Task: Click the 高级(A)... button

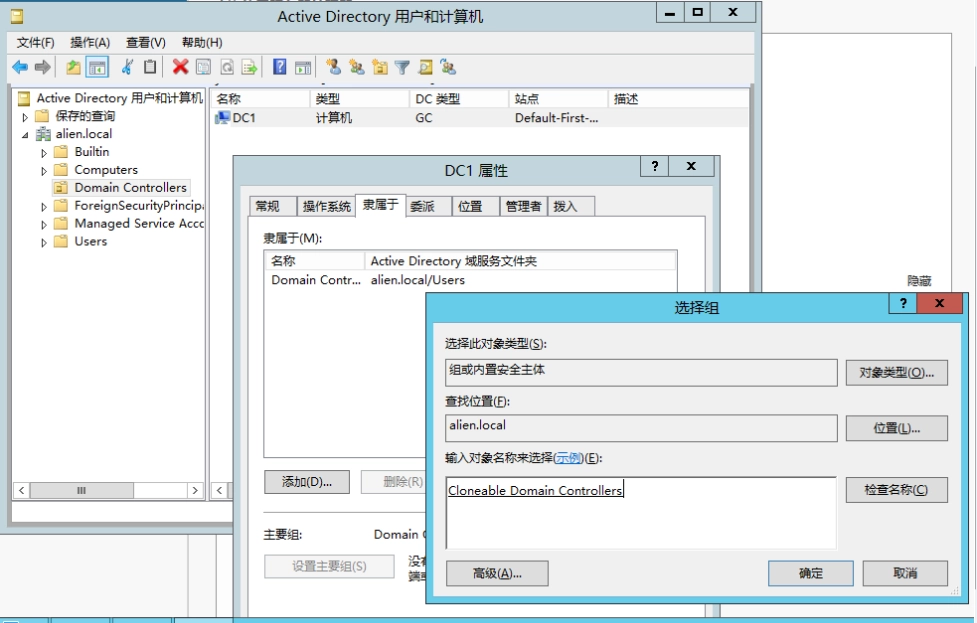Action: (x=497, y=573)
